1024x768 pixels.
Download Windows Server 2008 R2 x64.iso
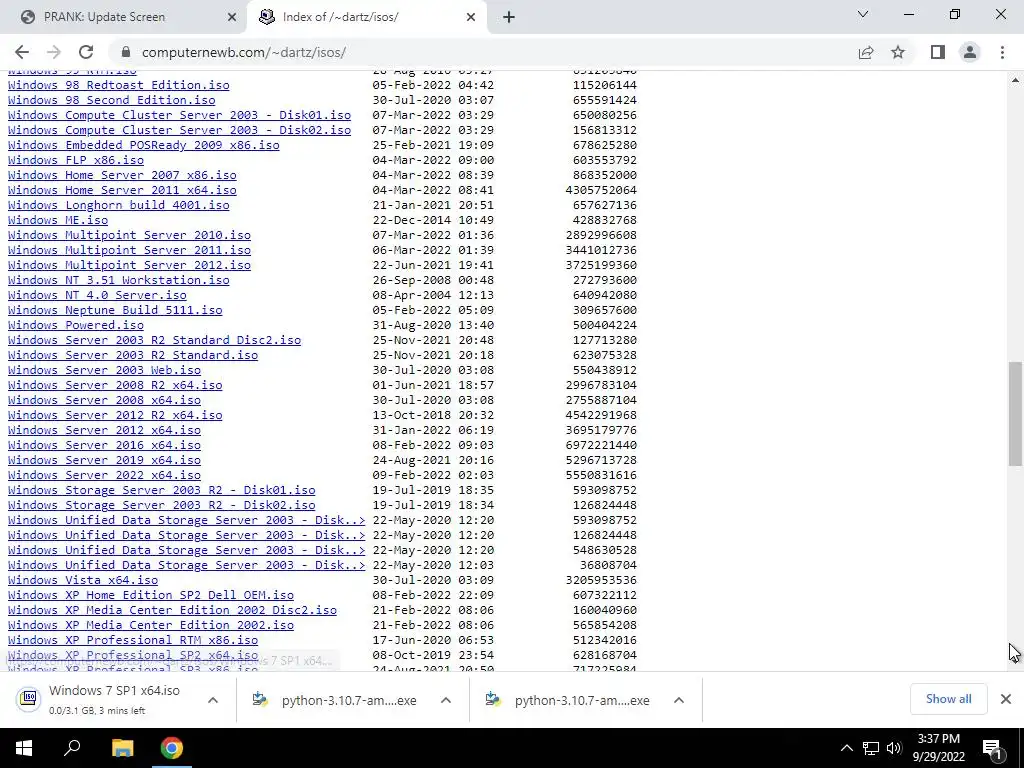pos(115,385)
